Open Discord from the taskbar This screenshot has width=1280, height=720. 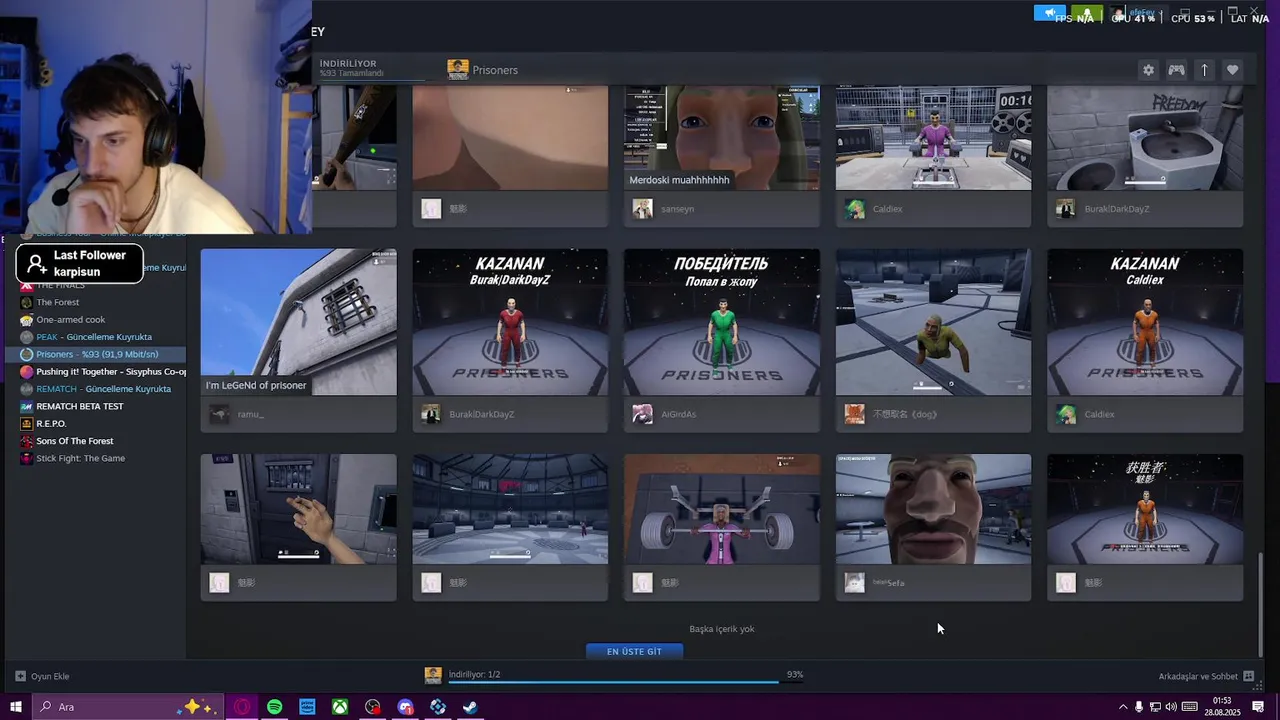click(405, 707)
